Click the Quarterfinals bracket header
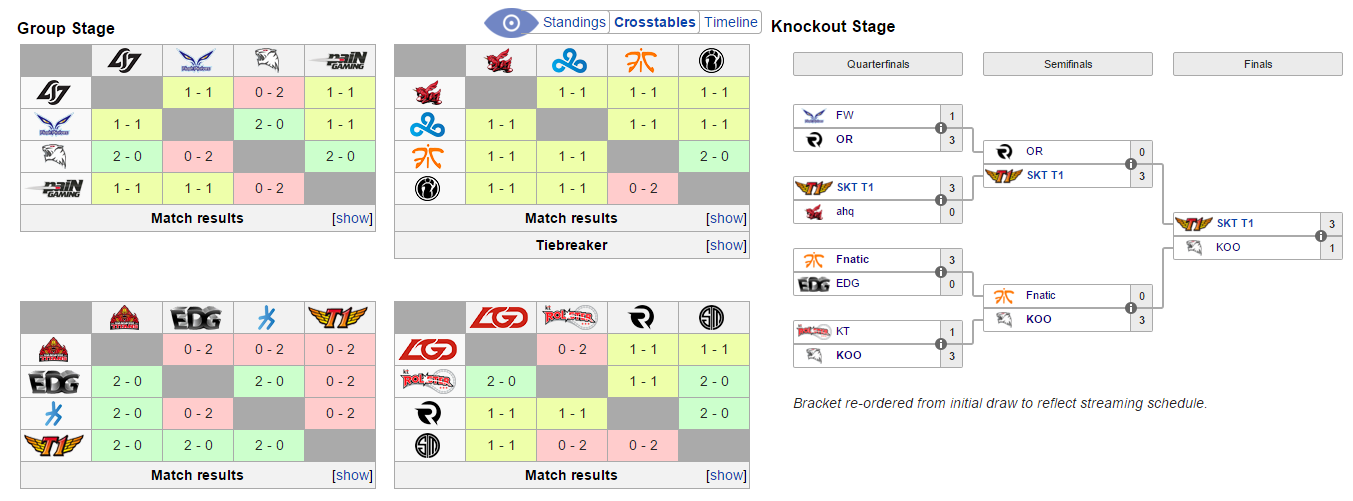The height and width of the screenshot is (501, 1353). (877, 64)
